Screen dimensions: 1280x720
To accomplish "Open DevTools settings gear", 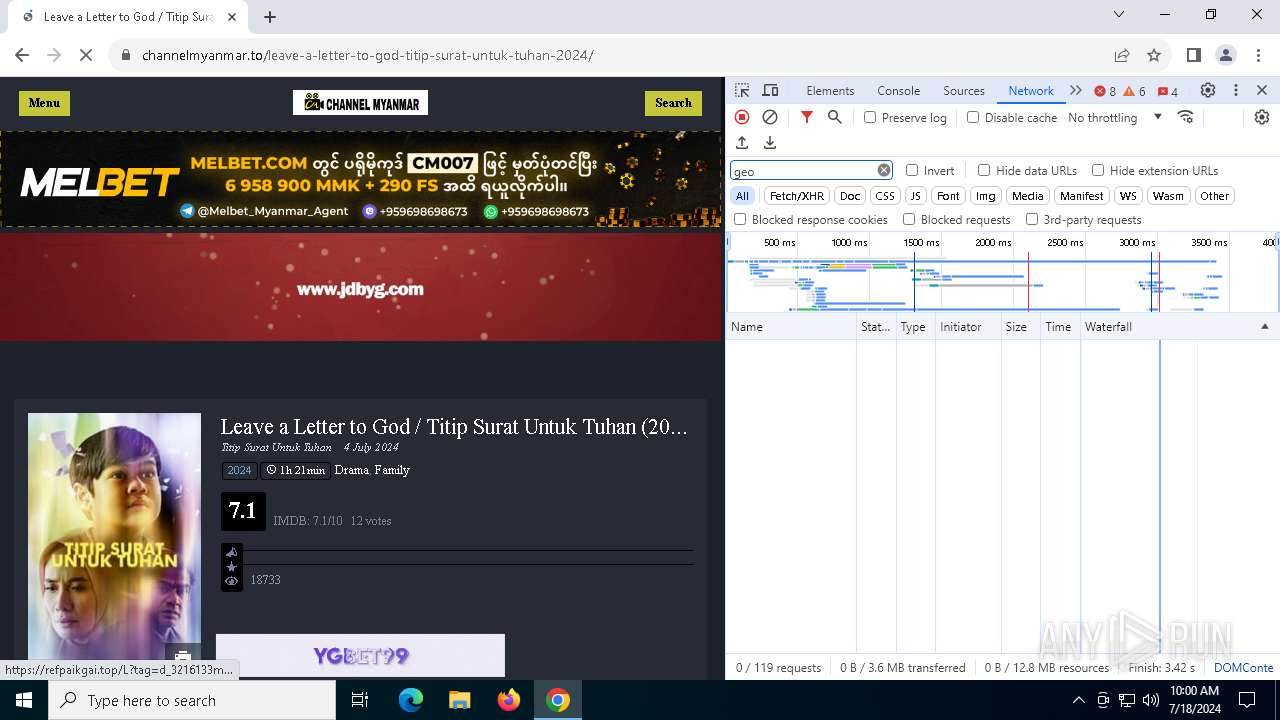I will coord(1208,90).
